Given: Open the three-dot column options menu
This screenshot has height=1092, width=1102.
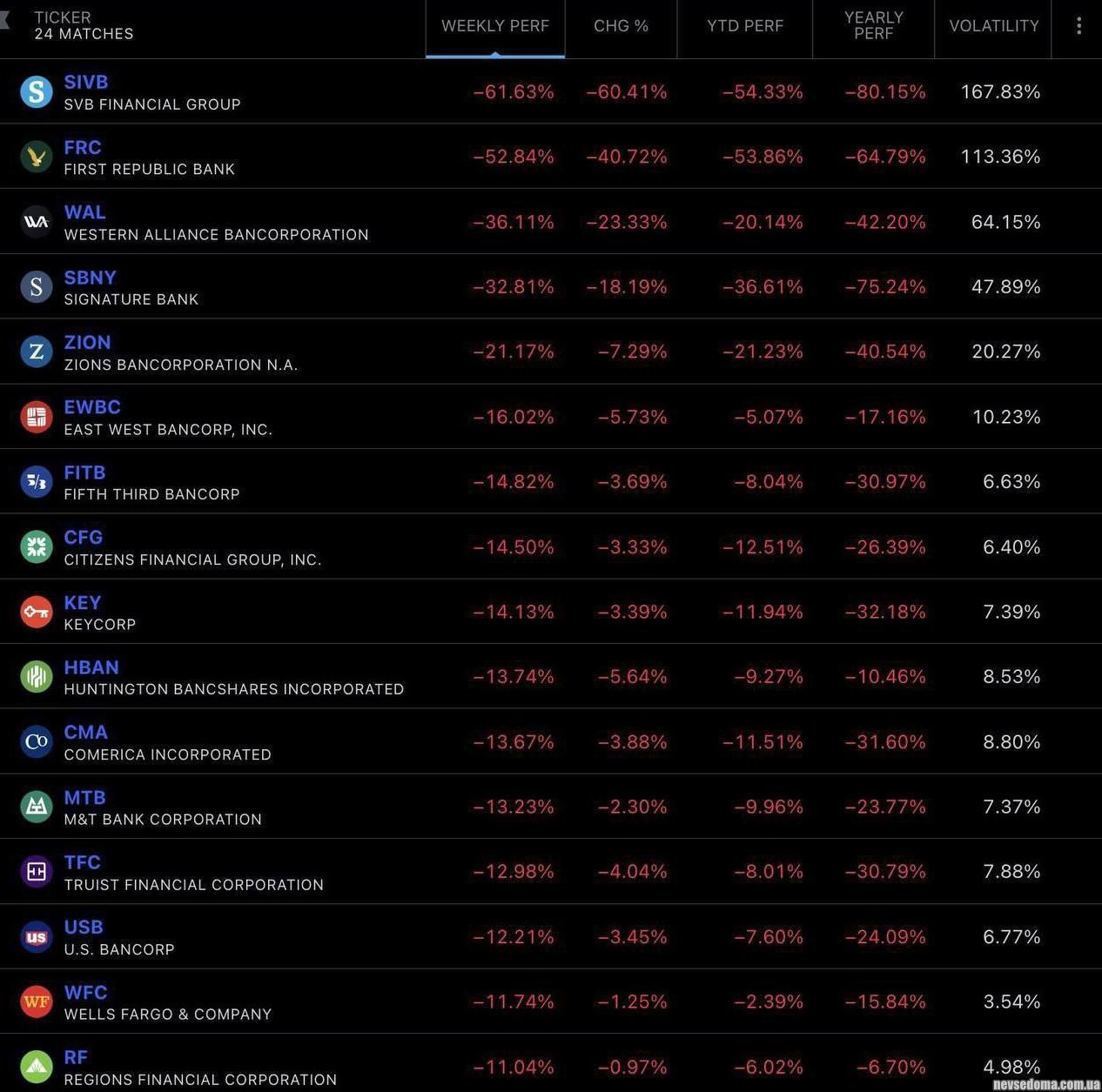Looking at the screenshot, I should click(1078, 26).
